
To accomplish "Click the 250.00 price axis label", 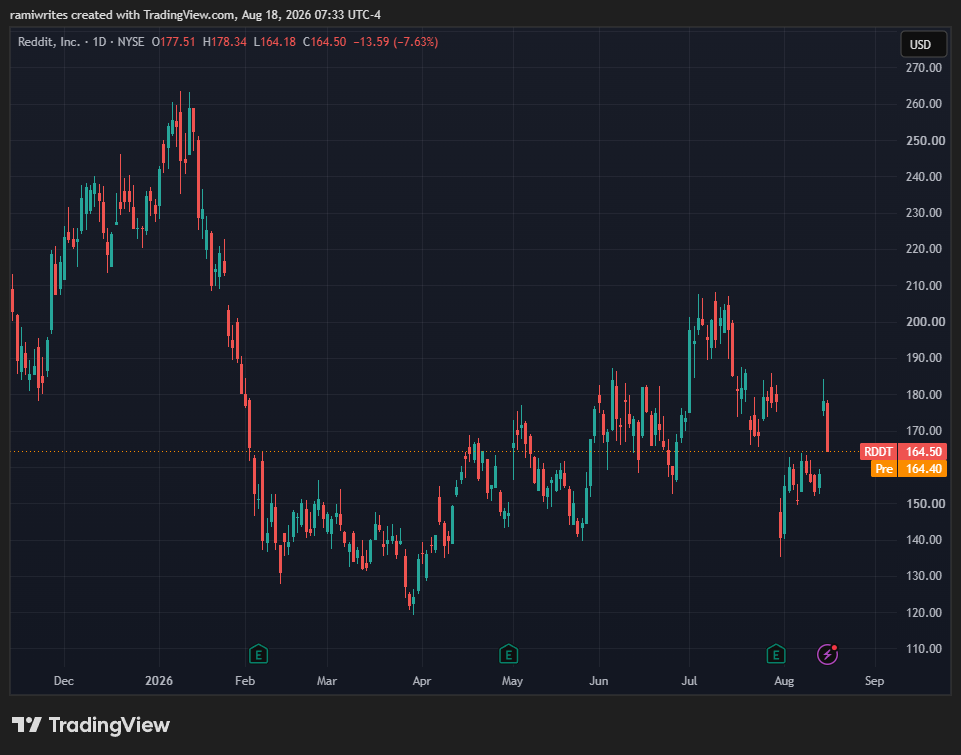I will pyautogui.click(x=924, y=140).
